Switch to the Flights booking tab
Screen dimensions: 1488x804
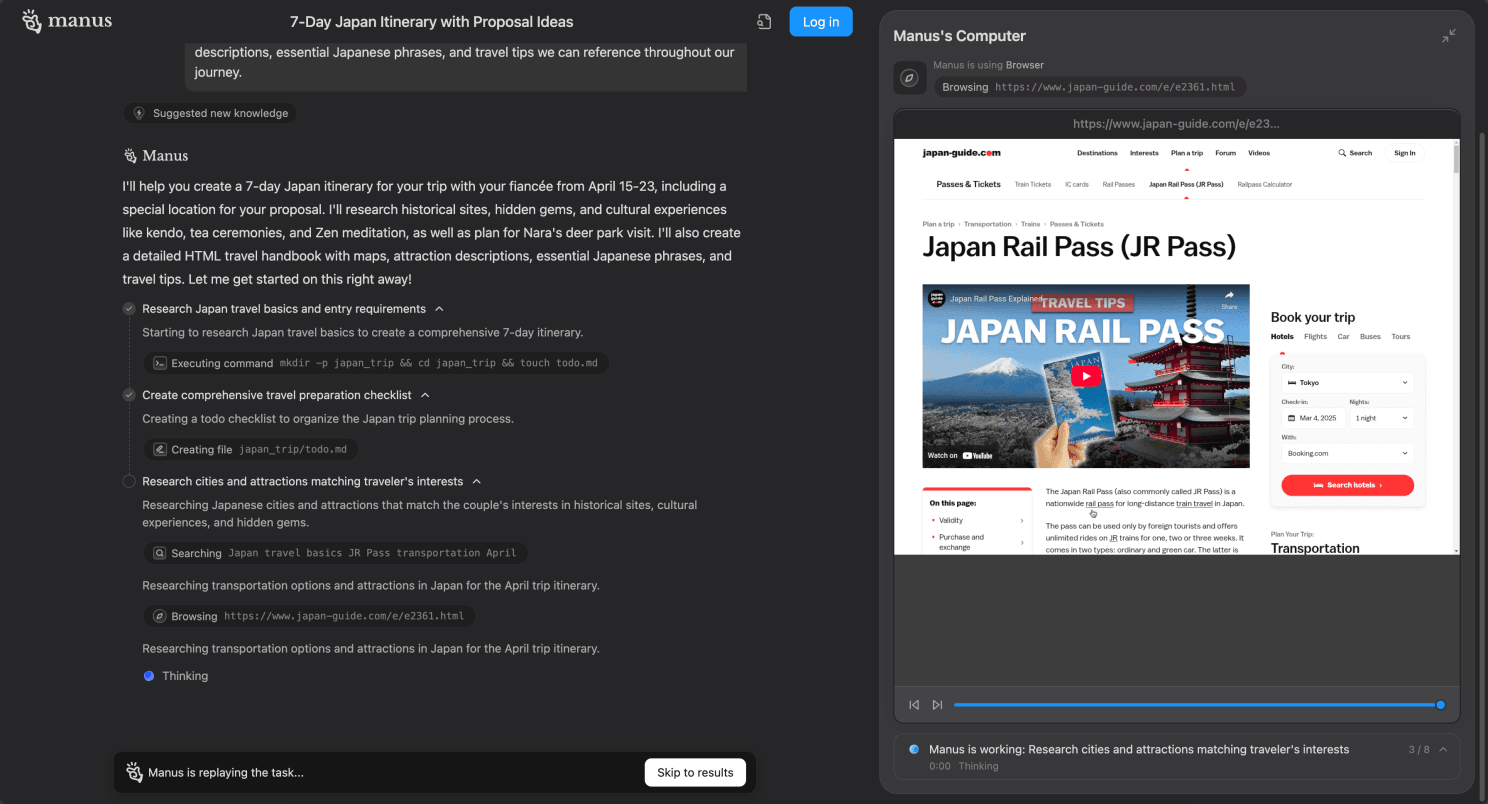click(1315, 337)
